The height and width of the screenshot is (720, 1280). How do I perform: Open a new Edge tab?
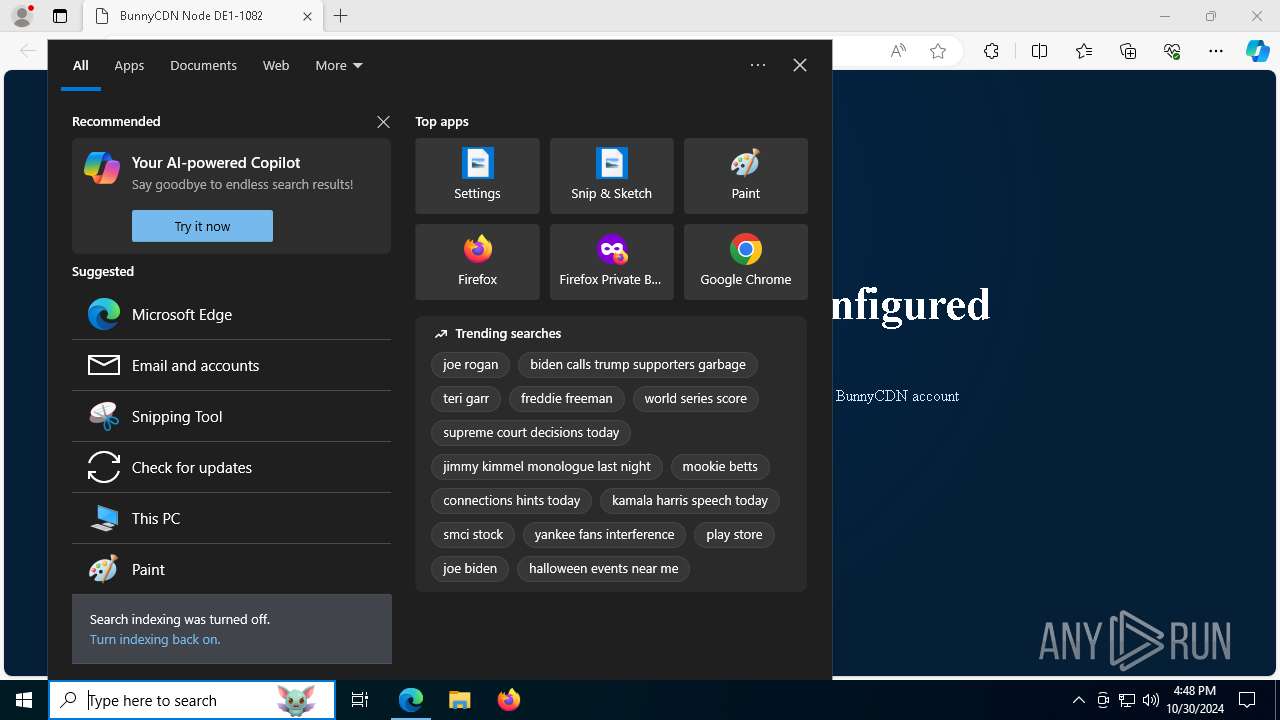(341, 16)
